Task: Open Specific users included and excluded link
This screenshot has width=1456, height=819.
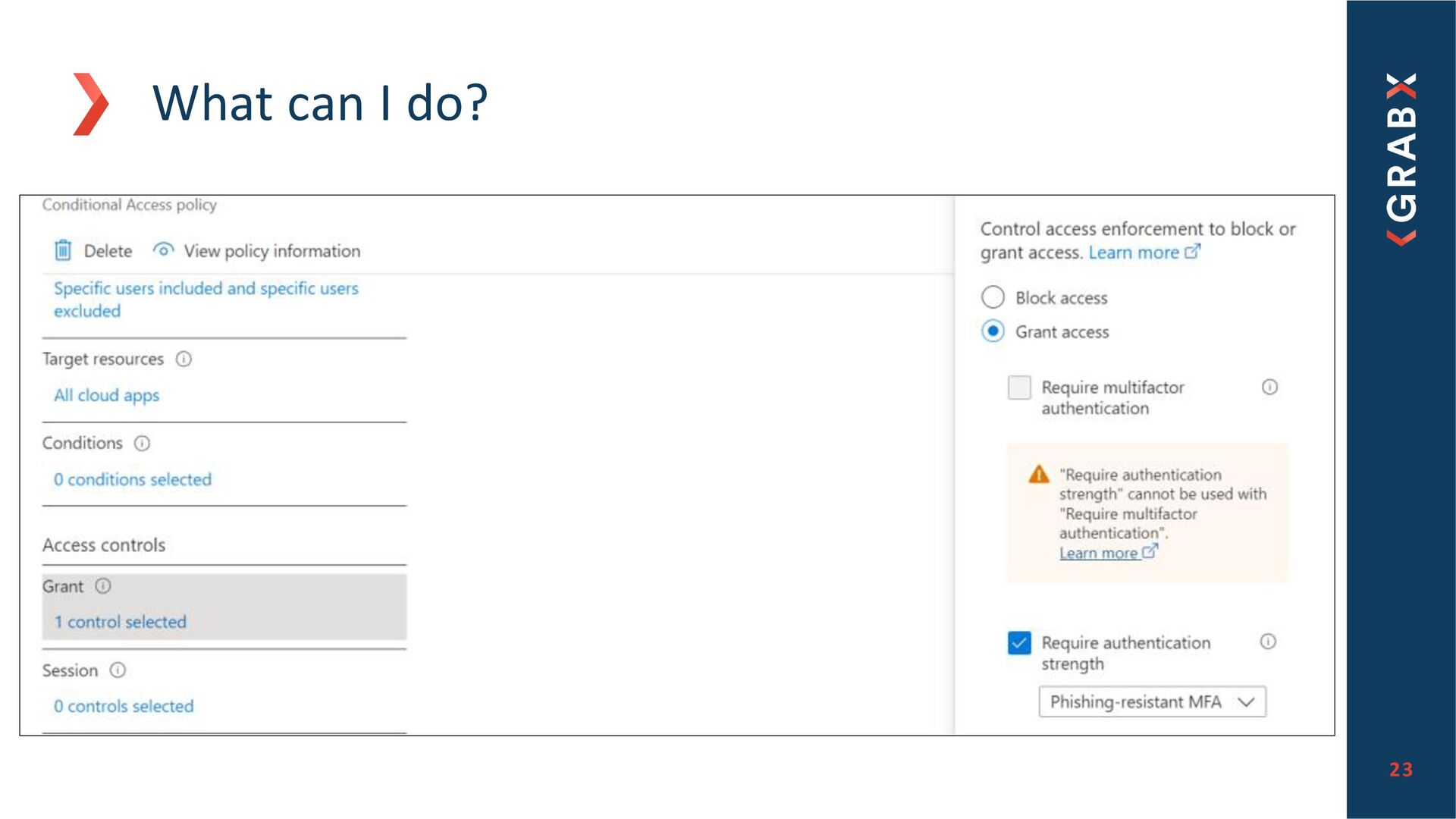Action: coord(206,300)
